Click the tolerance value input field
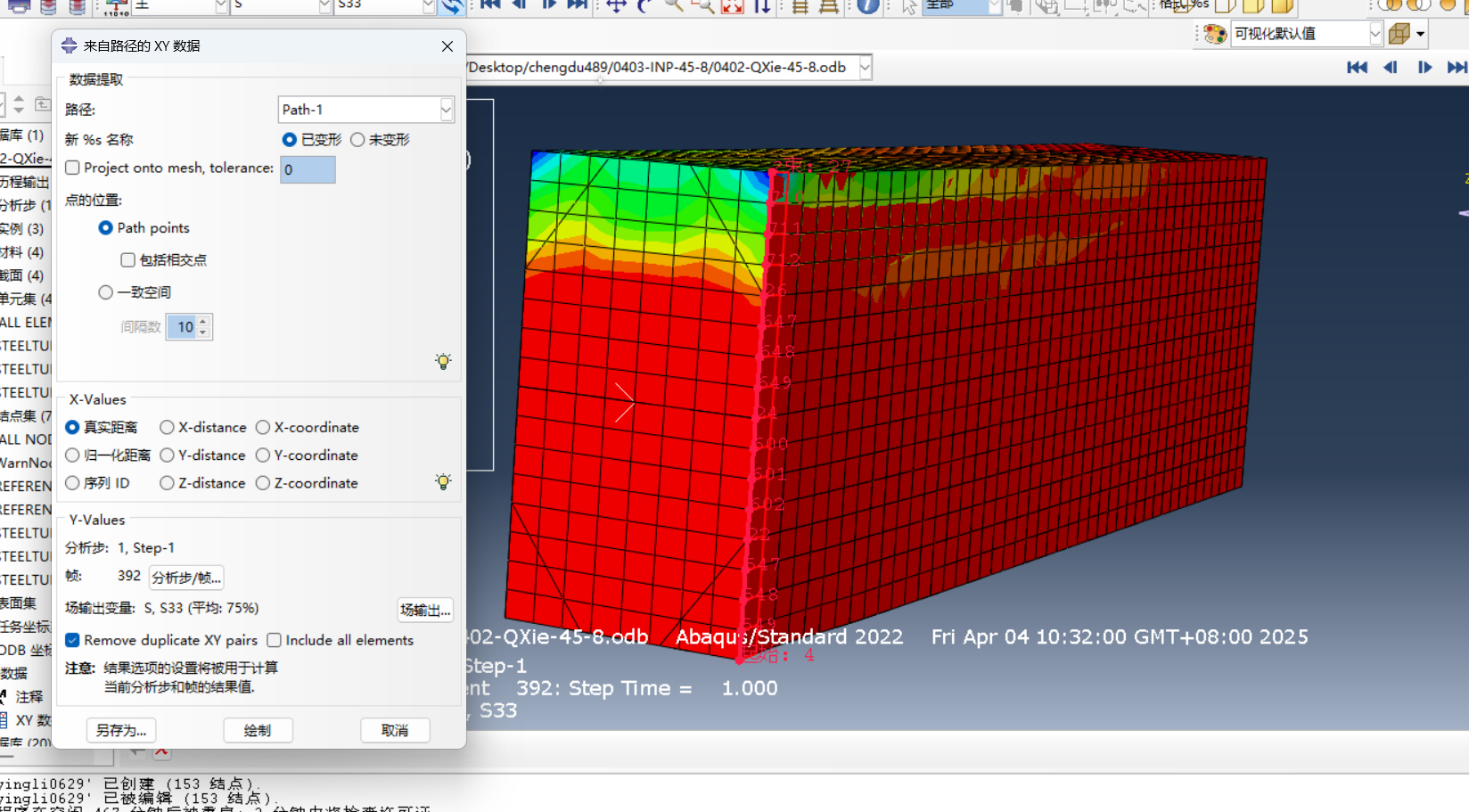The image size is (1469, 812). pyautogui.click(x=308, y=169)
